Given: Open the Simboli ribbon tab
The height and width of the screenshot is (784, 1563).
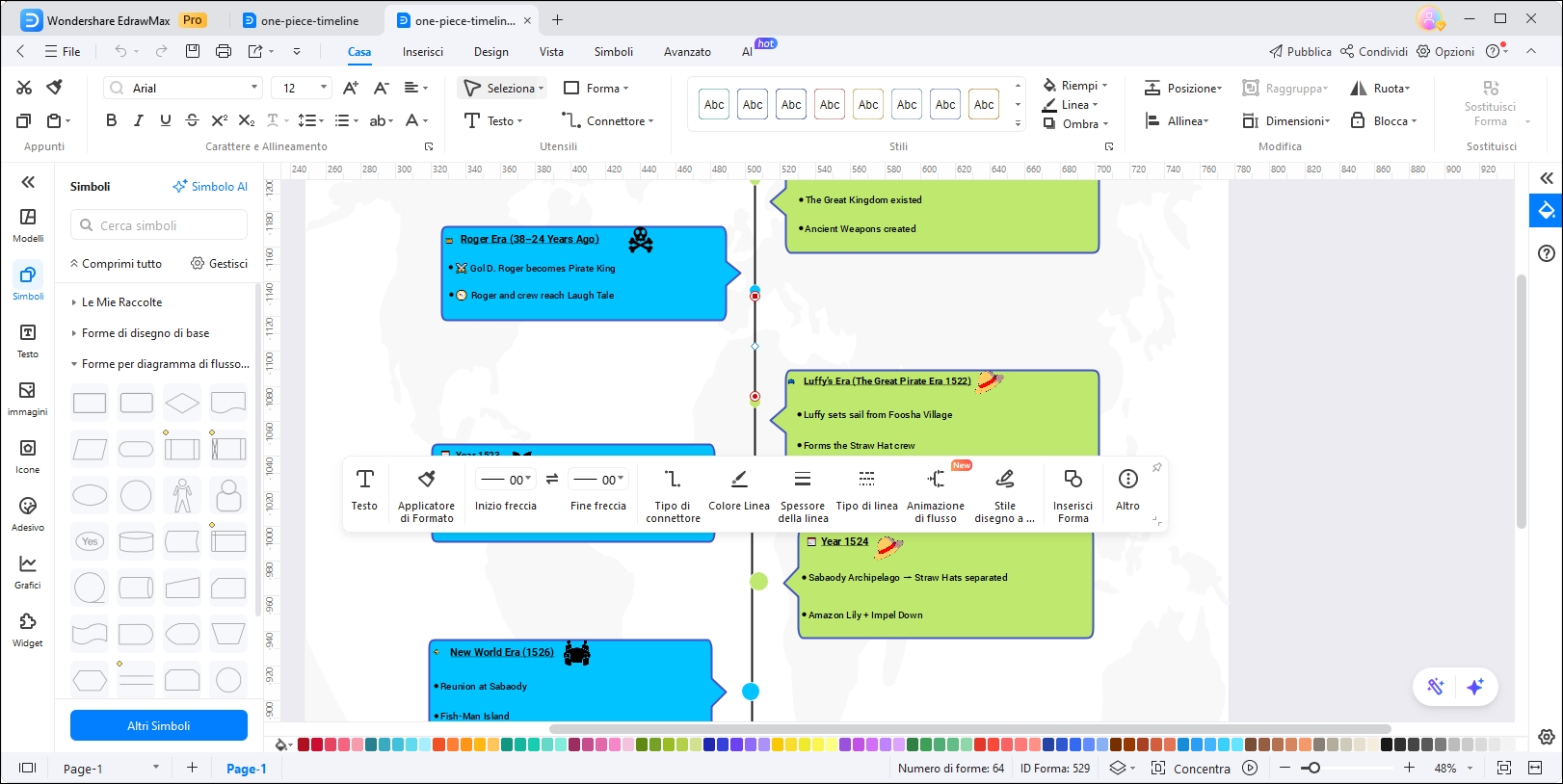Looking at the screenshot, I should [614, 52].
